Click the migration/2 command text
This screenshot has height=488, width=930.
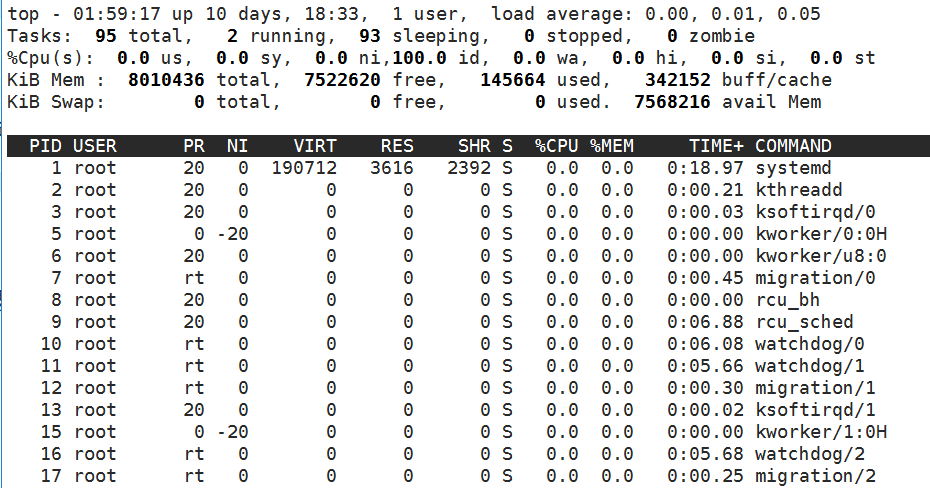pos(815,475)
